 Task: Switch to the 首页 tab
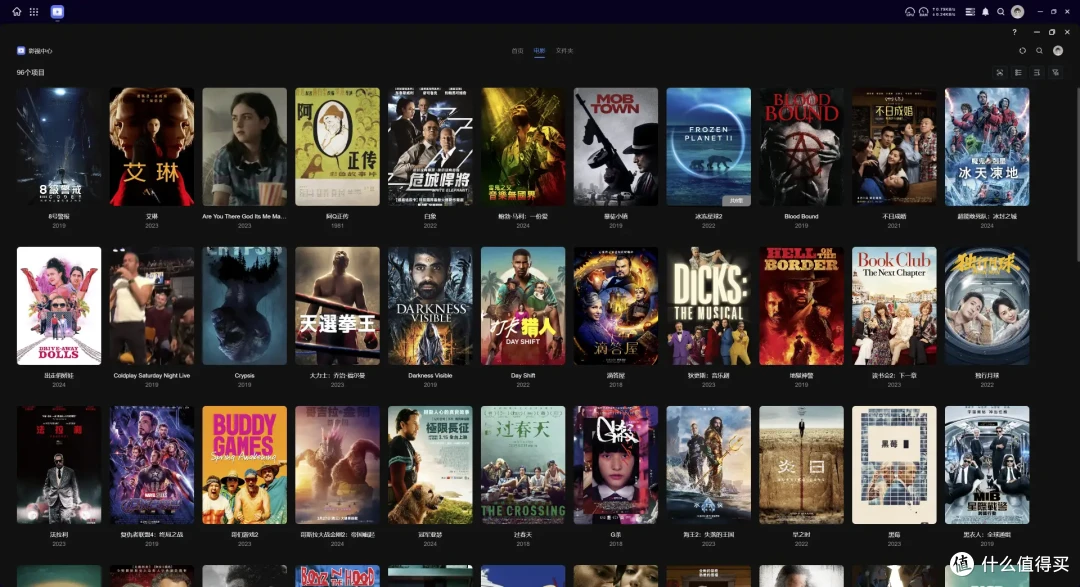517,50
